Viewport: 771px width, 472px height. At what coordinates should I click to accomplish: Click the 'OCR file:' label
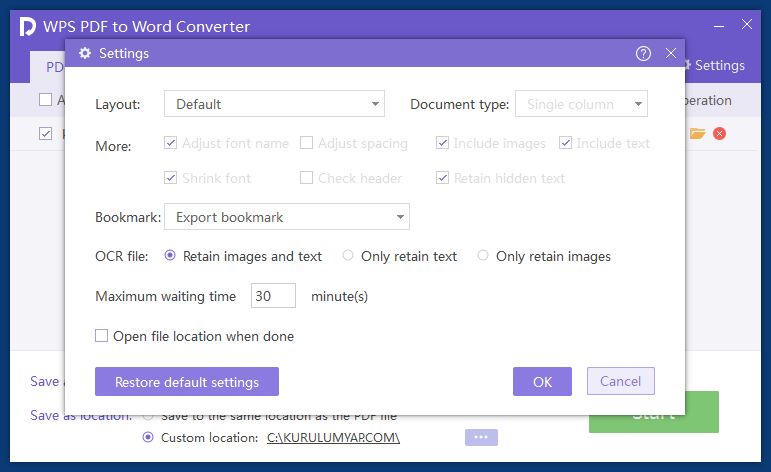click(x=121, y=256)
